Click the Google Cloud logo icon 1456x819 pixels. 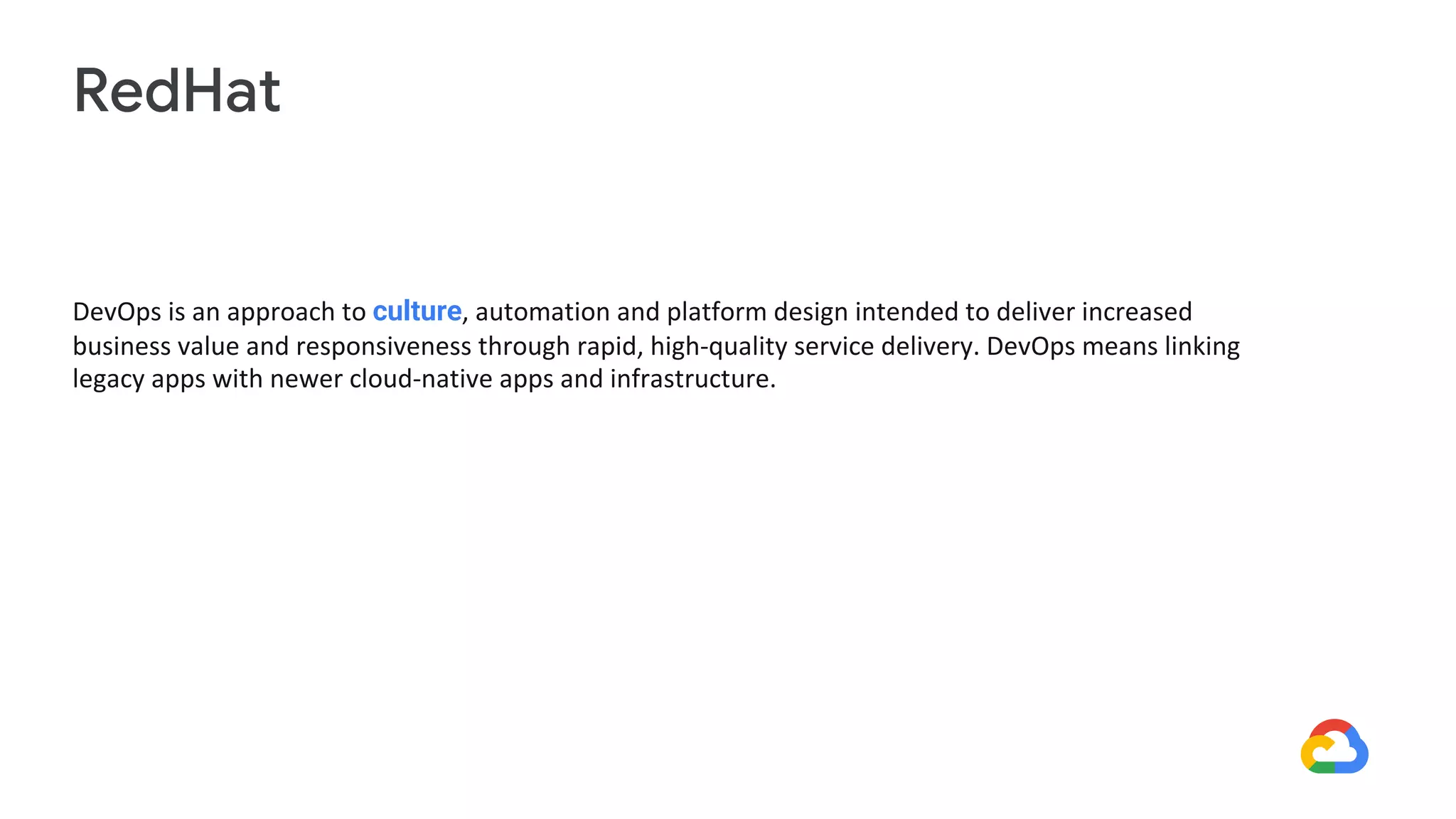click(1334, 746)
